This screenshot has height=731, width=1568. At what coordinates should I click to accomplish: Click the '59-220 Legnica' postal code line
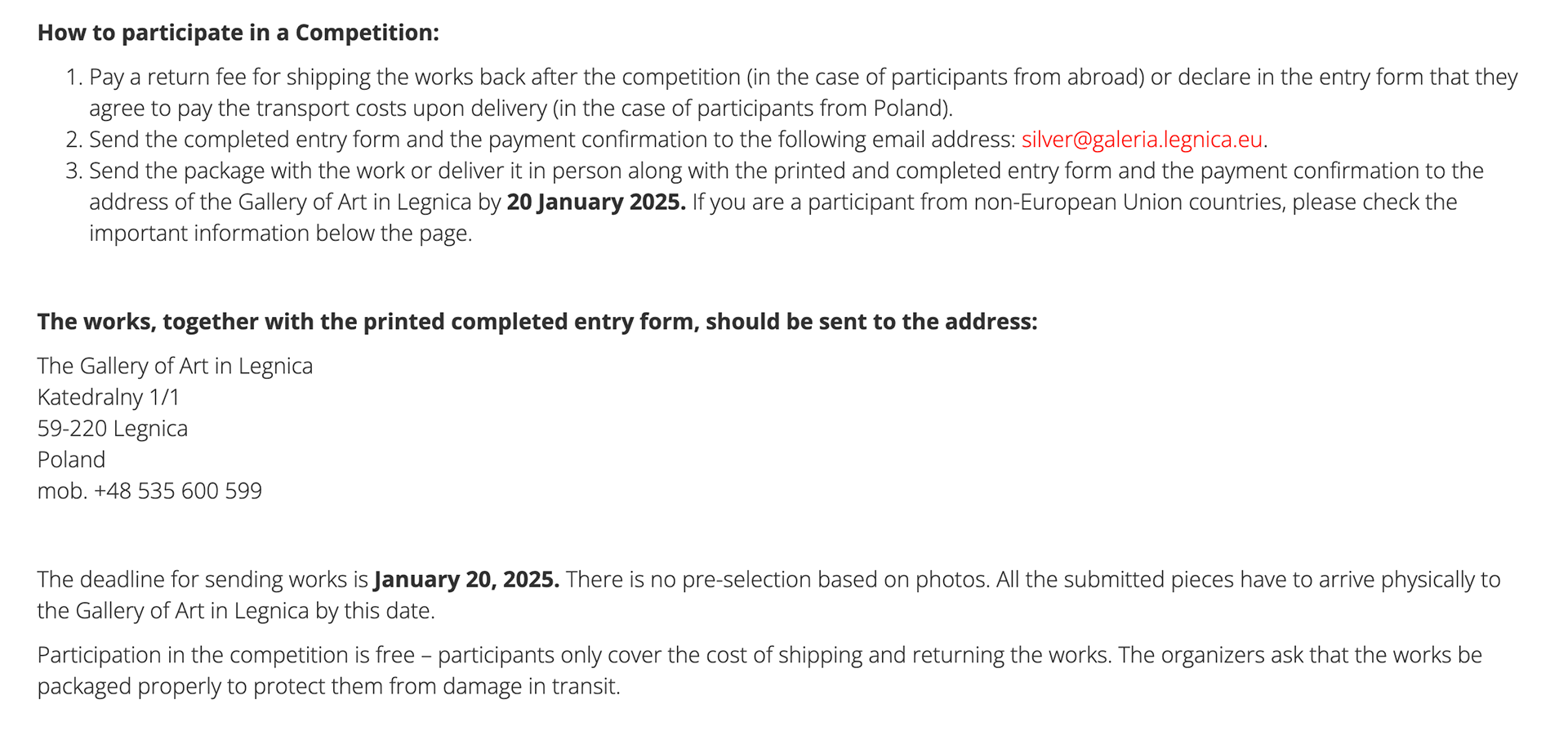(113, 429)
